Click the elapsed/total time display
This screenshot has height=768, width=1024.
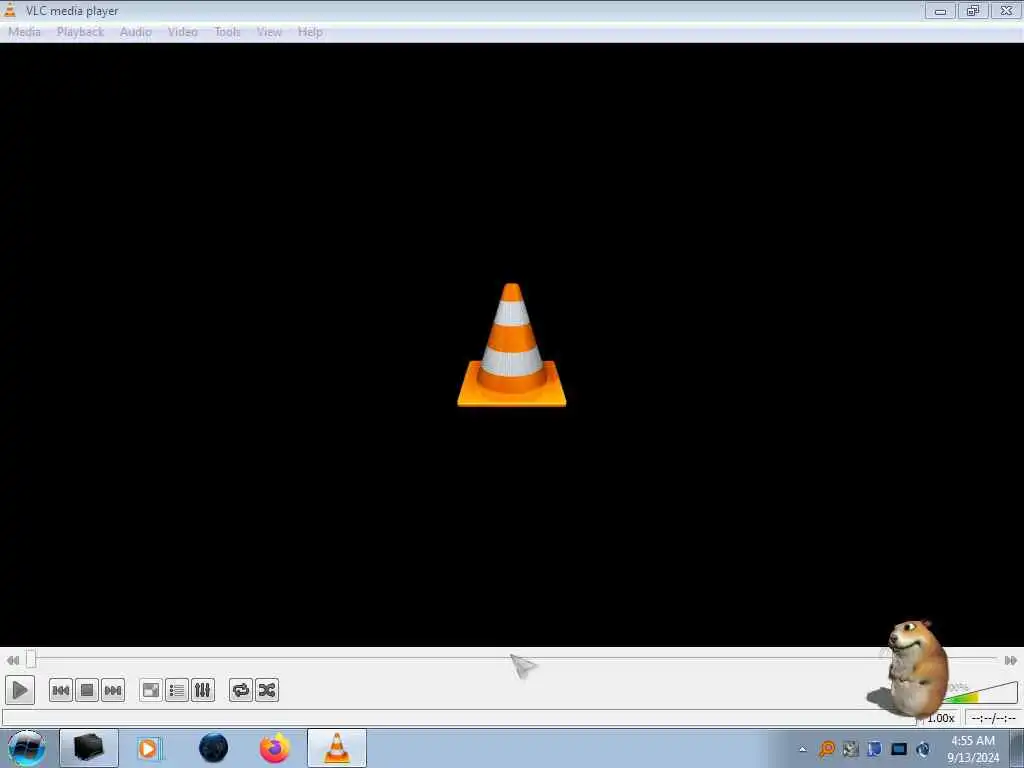point(993,718)
